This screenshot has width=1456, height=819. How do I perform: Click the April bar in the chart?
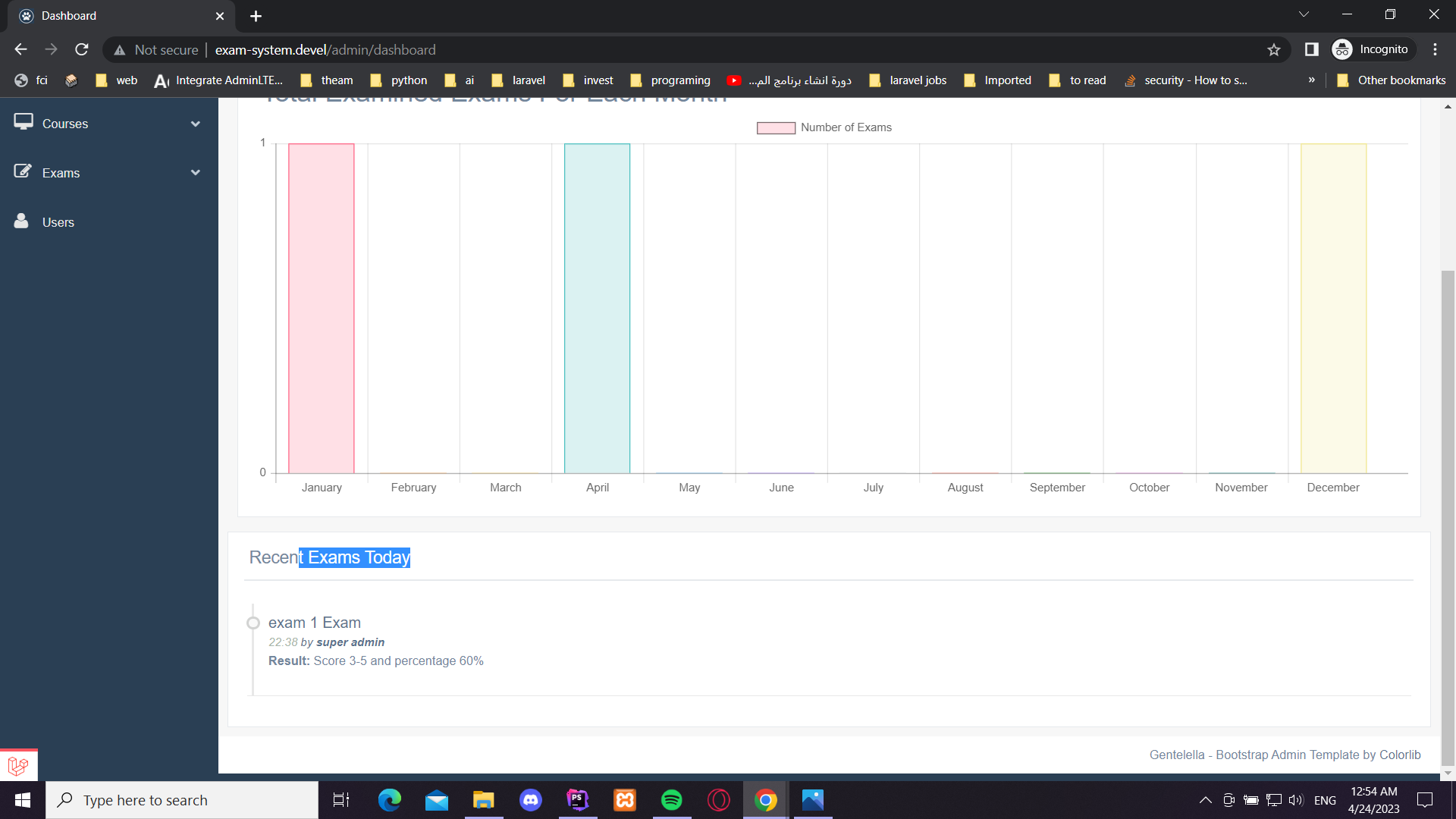click(x=597, y=308)
